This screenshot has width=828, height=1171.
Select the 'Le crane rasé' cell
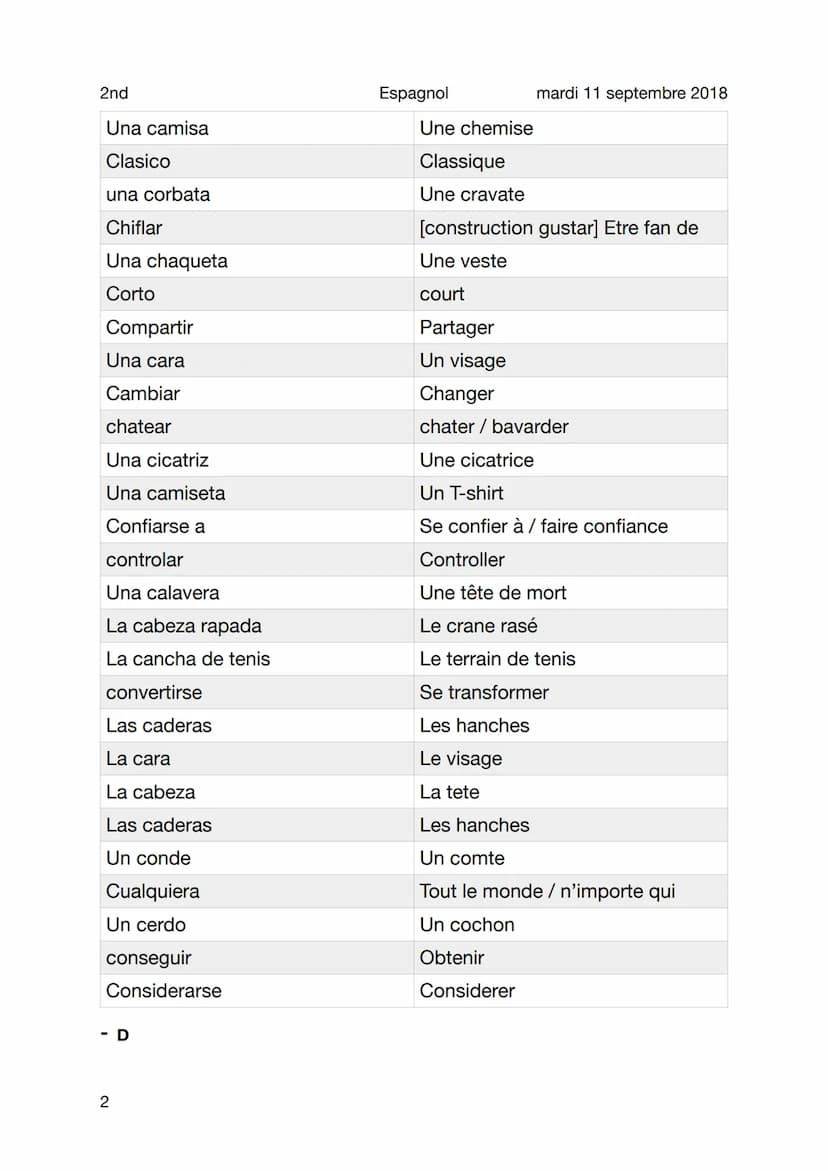pos(570,626)
